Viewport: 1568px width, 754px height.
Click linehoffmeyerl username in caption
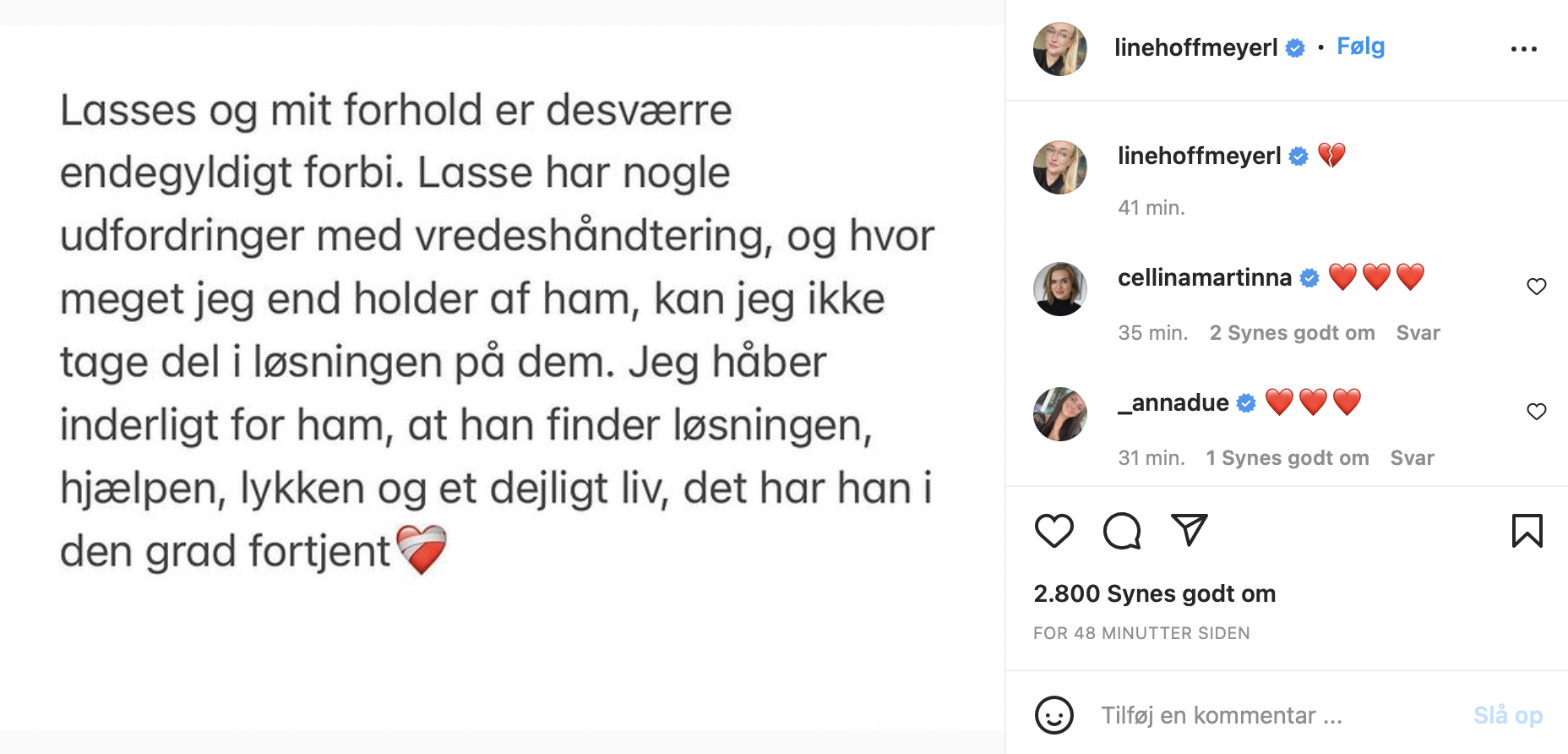[1199, 156]
